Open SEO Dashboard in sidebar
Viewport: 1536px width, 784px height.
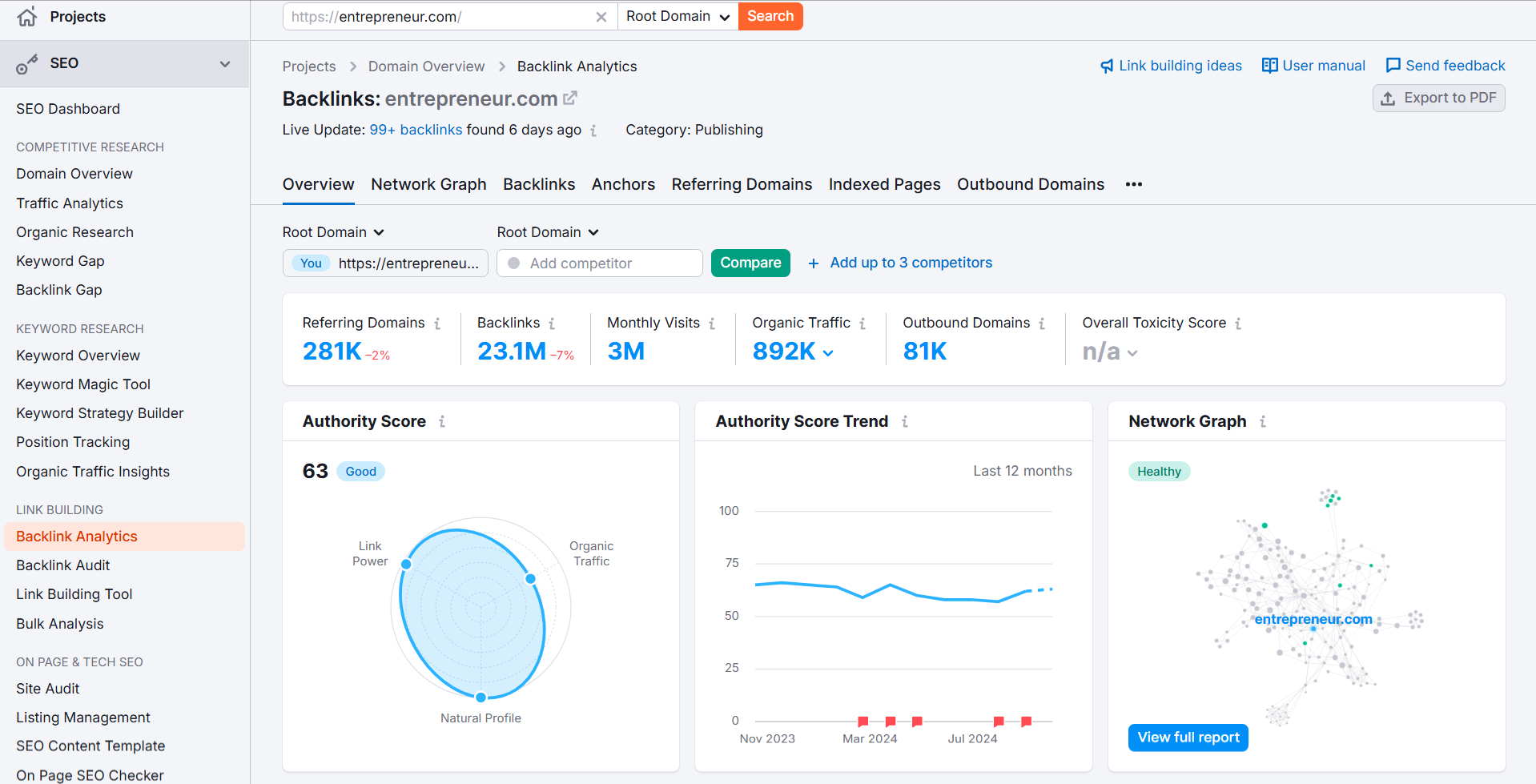[68, 109]
